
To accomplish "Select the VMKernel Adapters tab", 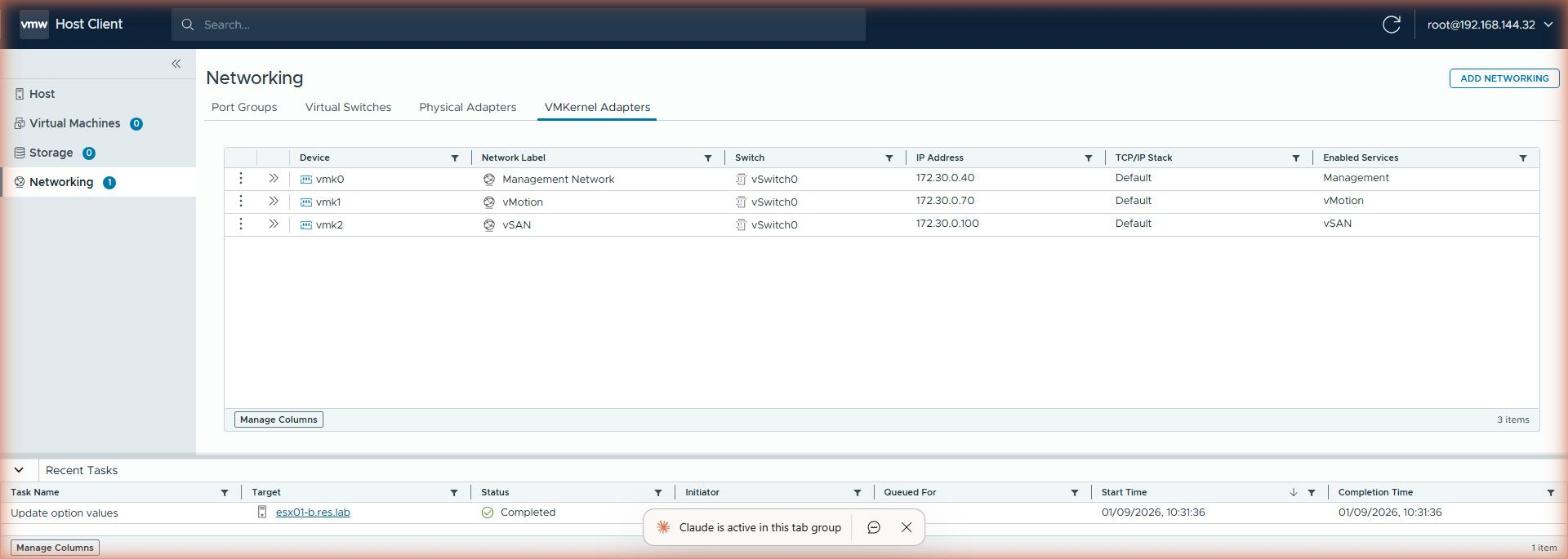I will click(597, 107).
